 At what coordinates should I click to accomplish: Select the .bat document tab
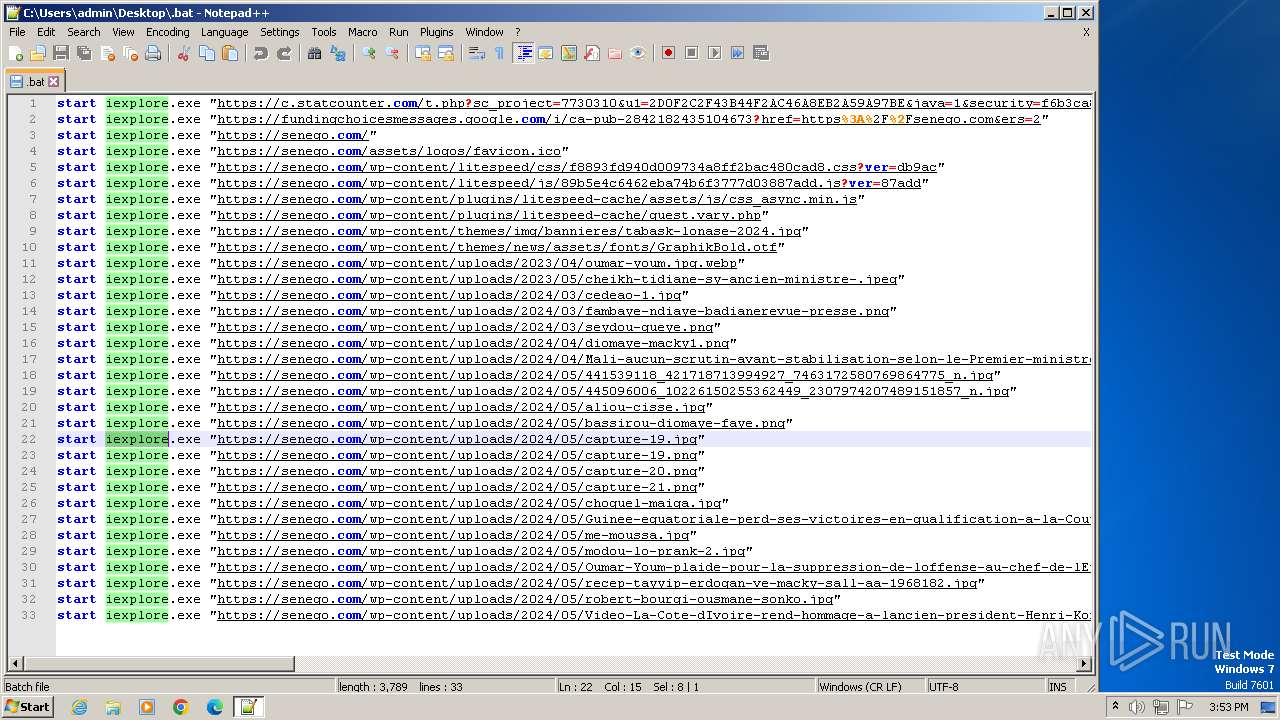point(35,82)
